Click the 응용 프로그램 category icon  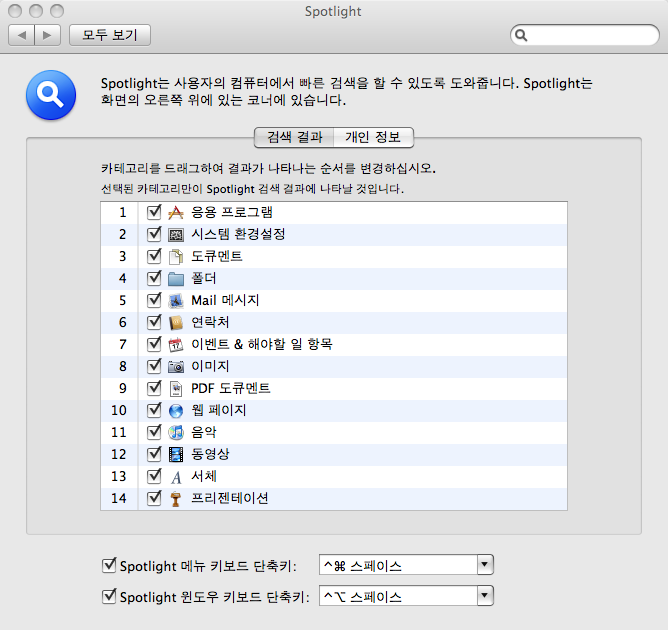tap(176, 212)
